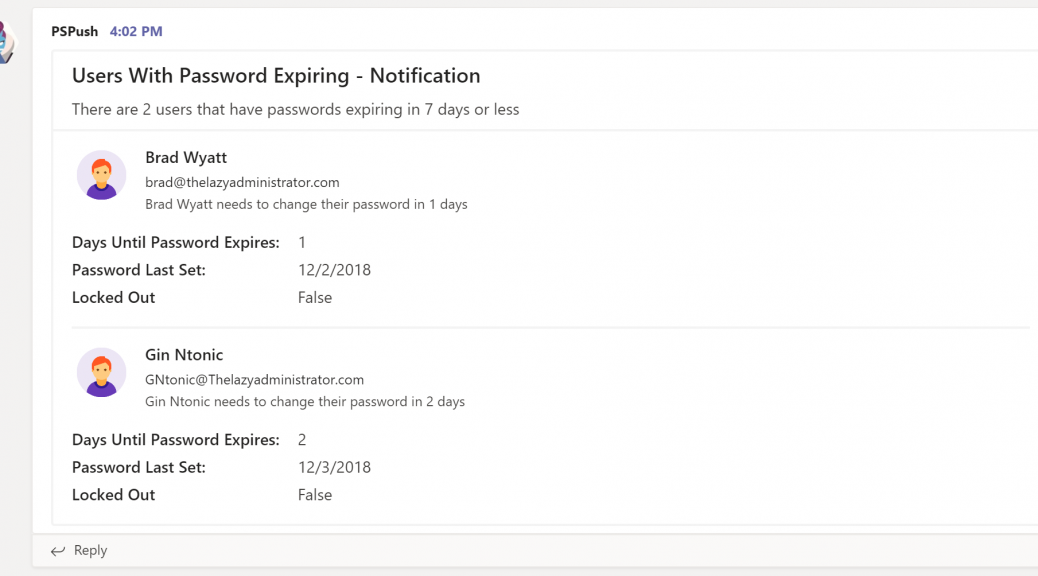Click the summary text about 2 users
The image size is (1038, 576).
[295, 109]
